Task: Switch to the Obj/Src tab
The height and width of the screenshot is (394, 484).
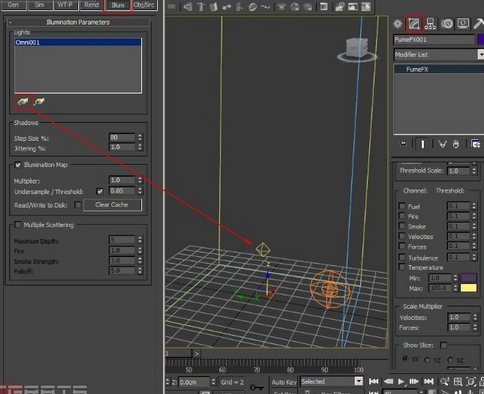Action: [x=144, y=5]
